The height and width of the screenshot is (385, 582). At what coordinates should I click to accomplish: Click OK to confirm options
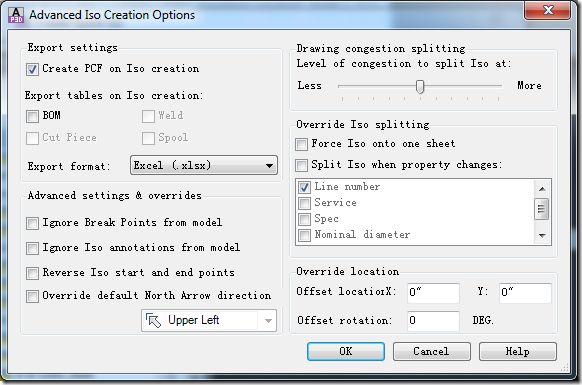[346, 351]
